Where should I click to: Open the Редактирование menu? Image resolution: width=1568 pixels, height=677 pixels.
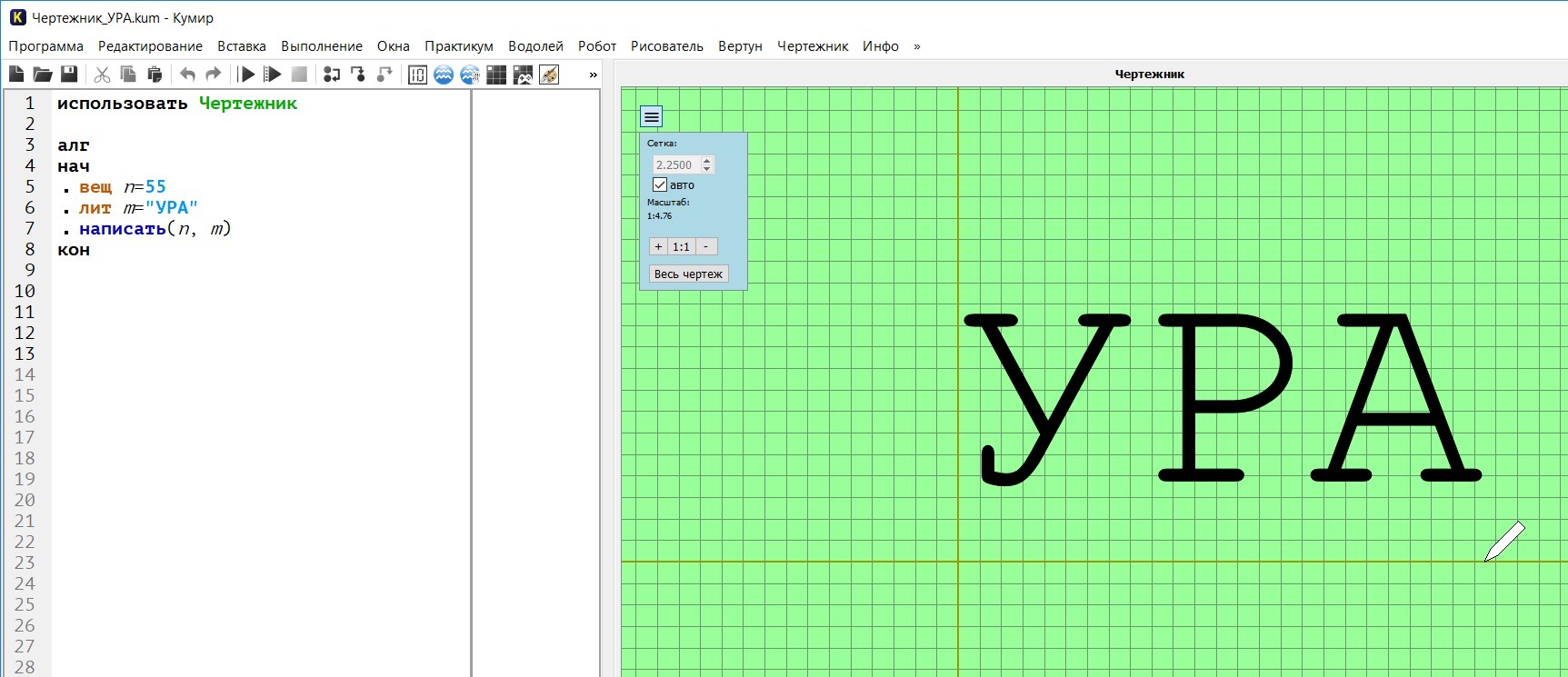tap(150, 46)
